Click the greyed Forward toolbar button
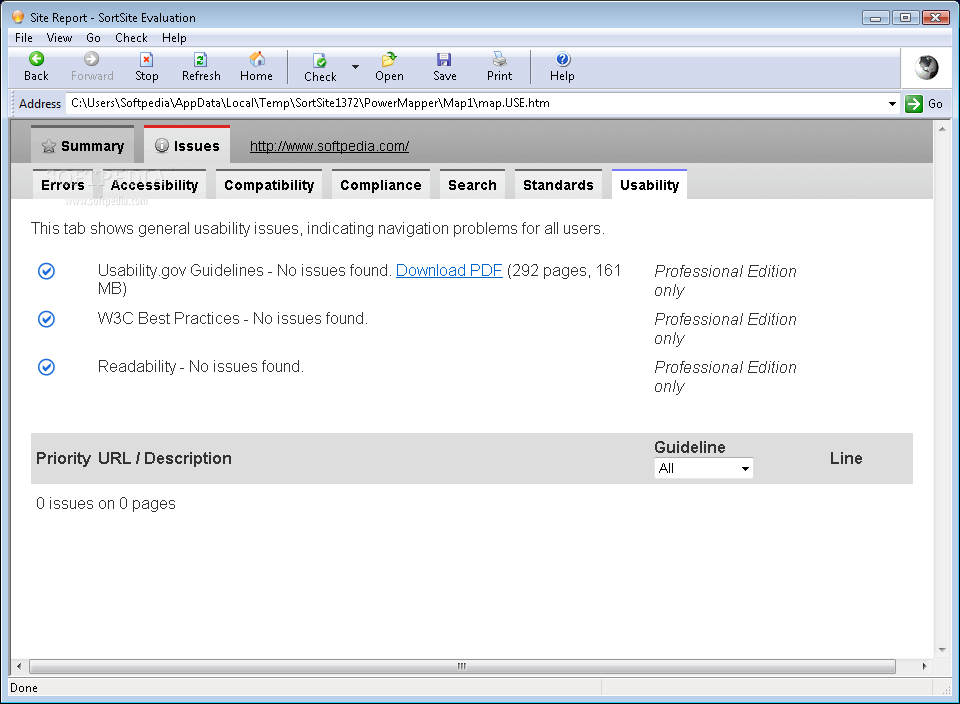 coord(92,67)
